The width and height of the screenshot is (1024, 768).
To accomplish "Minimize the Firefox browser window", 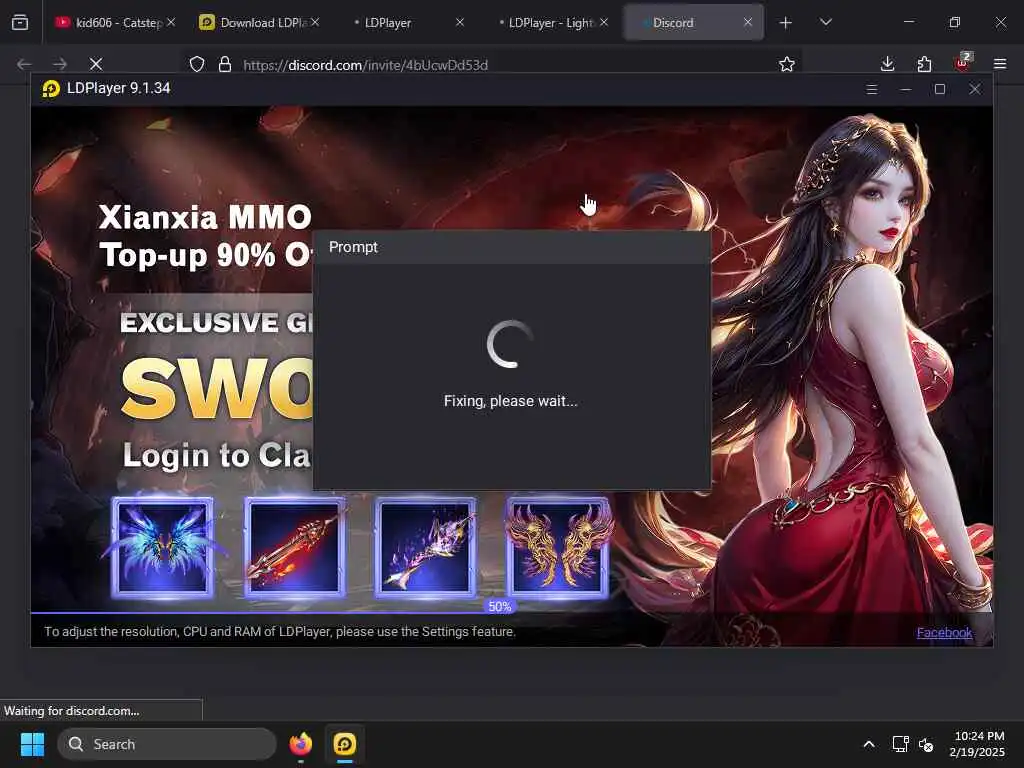I will (908, 22).
